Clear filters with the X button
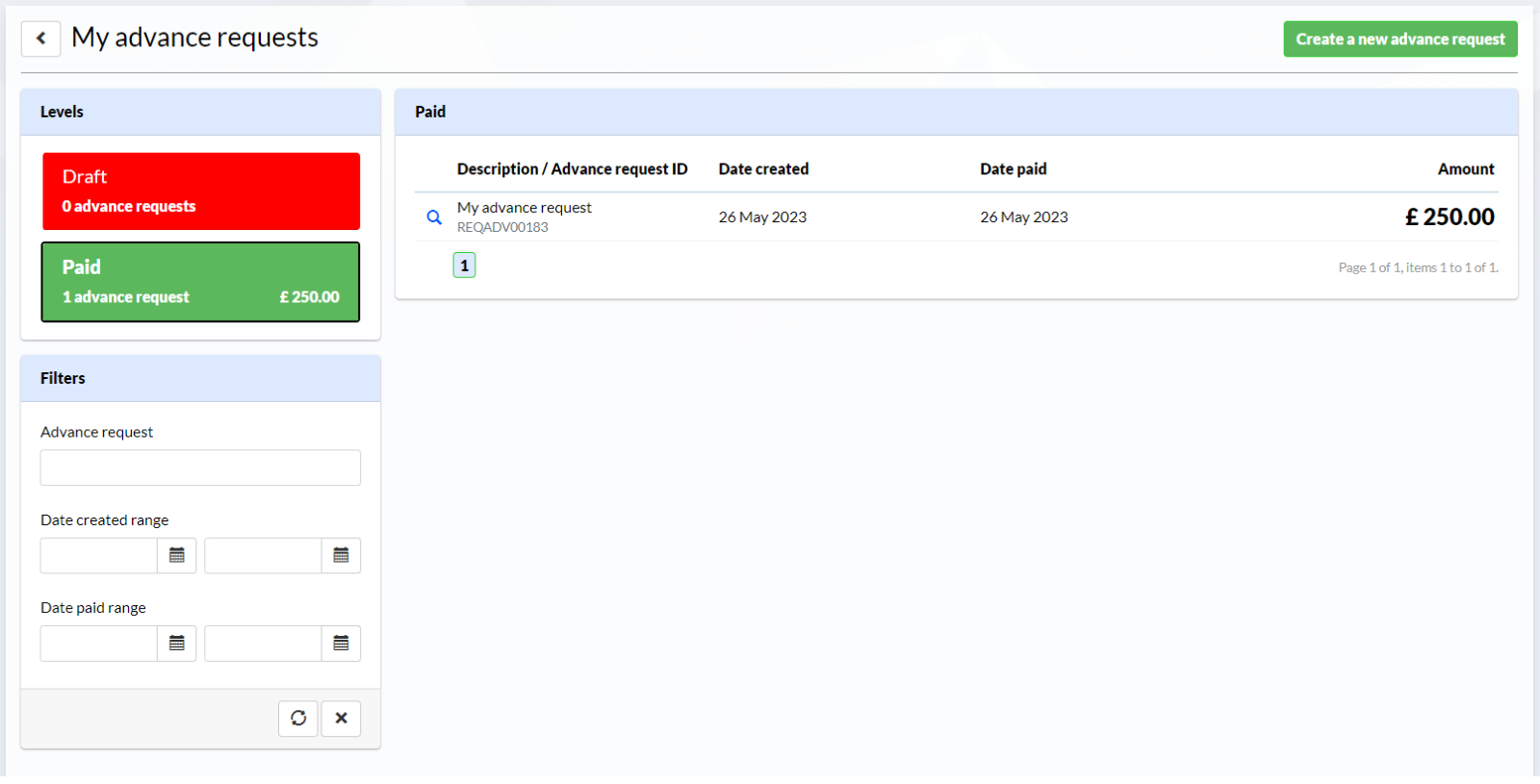 coord(341,719)
